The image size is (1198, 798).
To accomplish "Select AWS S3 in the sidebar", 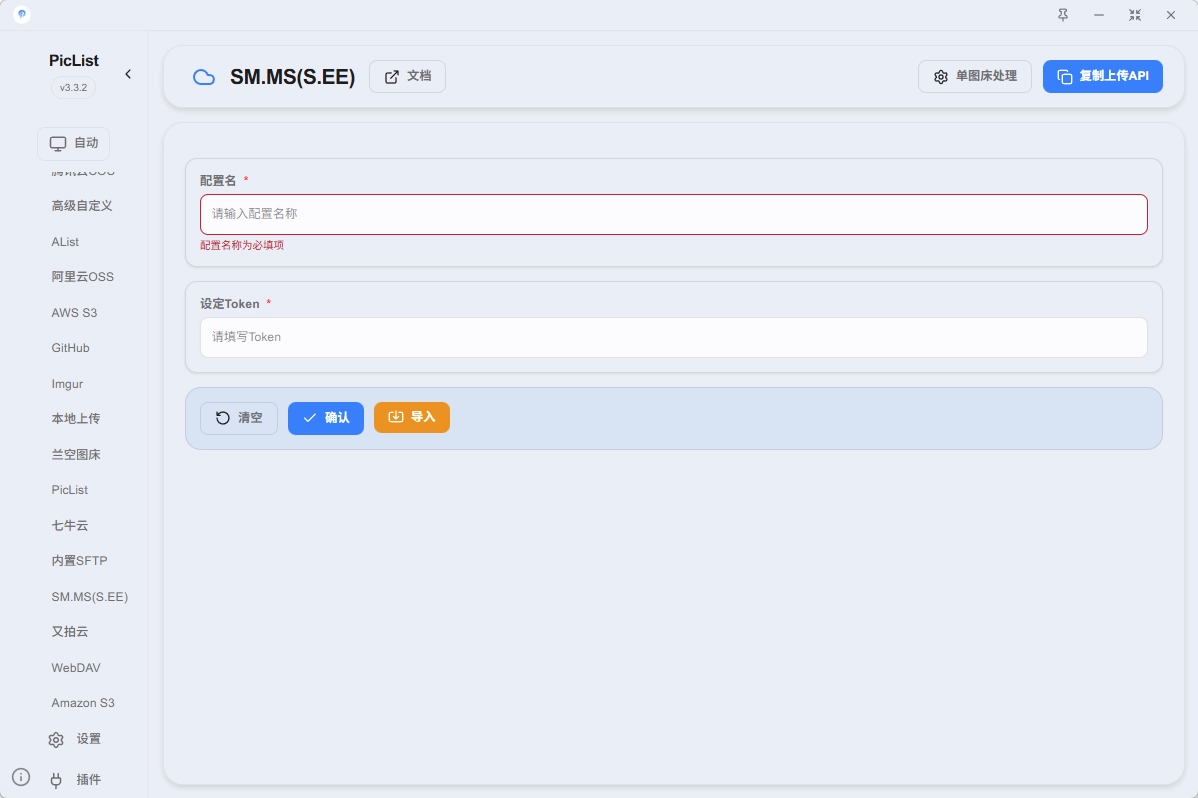I will 74,313.
